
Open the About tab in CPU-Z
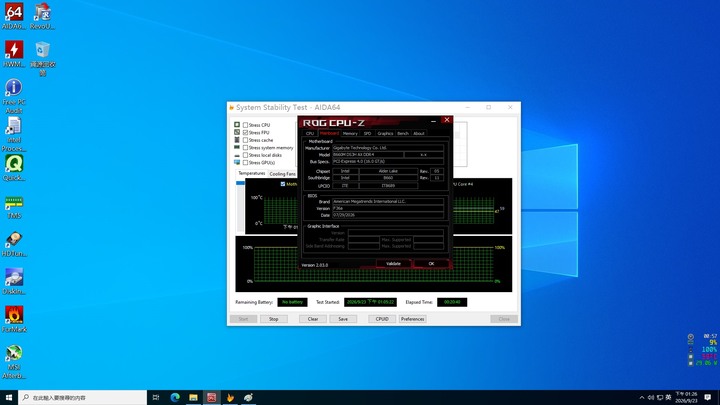click(x=419, y=133)
